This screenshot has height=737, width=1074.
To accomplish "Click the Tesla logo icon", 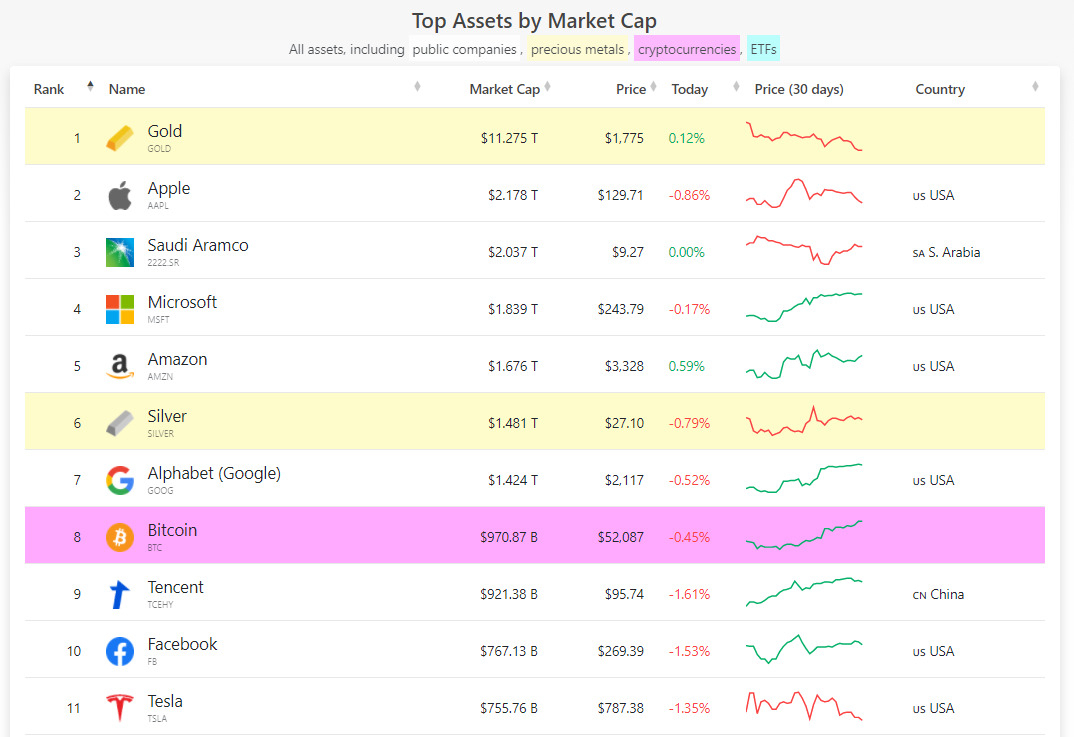I will click(120, 708).
